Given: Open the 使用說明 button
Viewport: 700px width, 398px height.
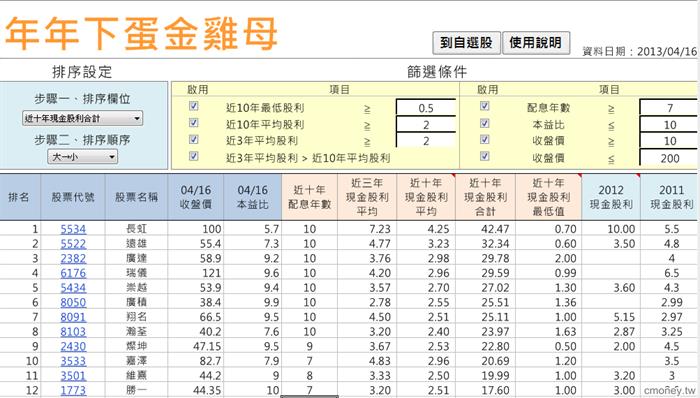Looking at the screenshot, I should coord(536,43).
